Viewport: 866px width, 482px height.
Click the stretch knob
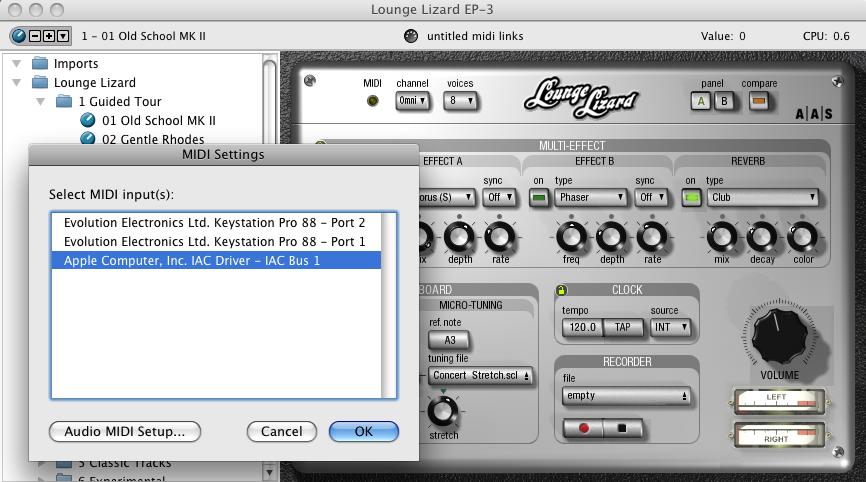443,411
